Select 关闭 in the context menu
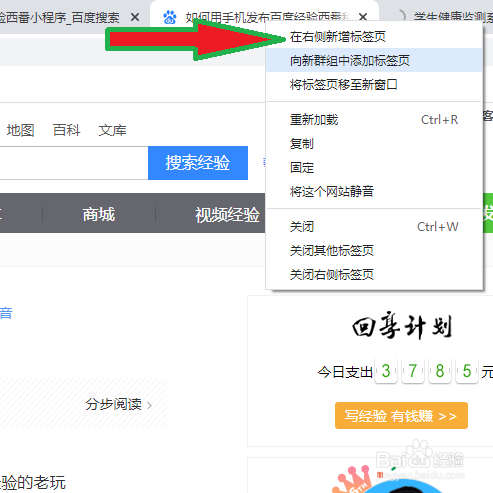 (x=374, y=227)
